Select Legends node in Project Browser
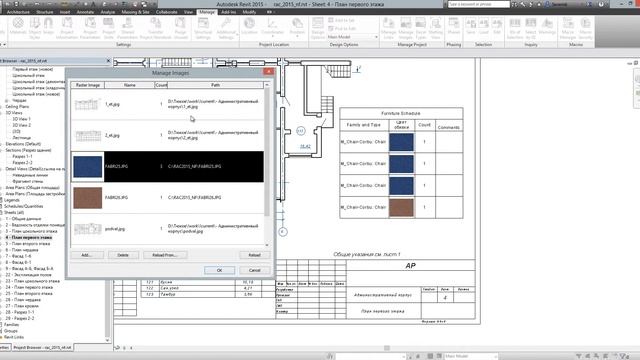 (11, 200)
